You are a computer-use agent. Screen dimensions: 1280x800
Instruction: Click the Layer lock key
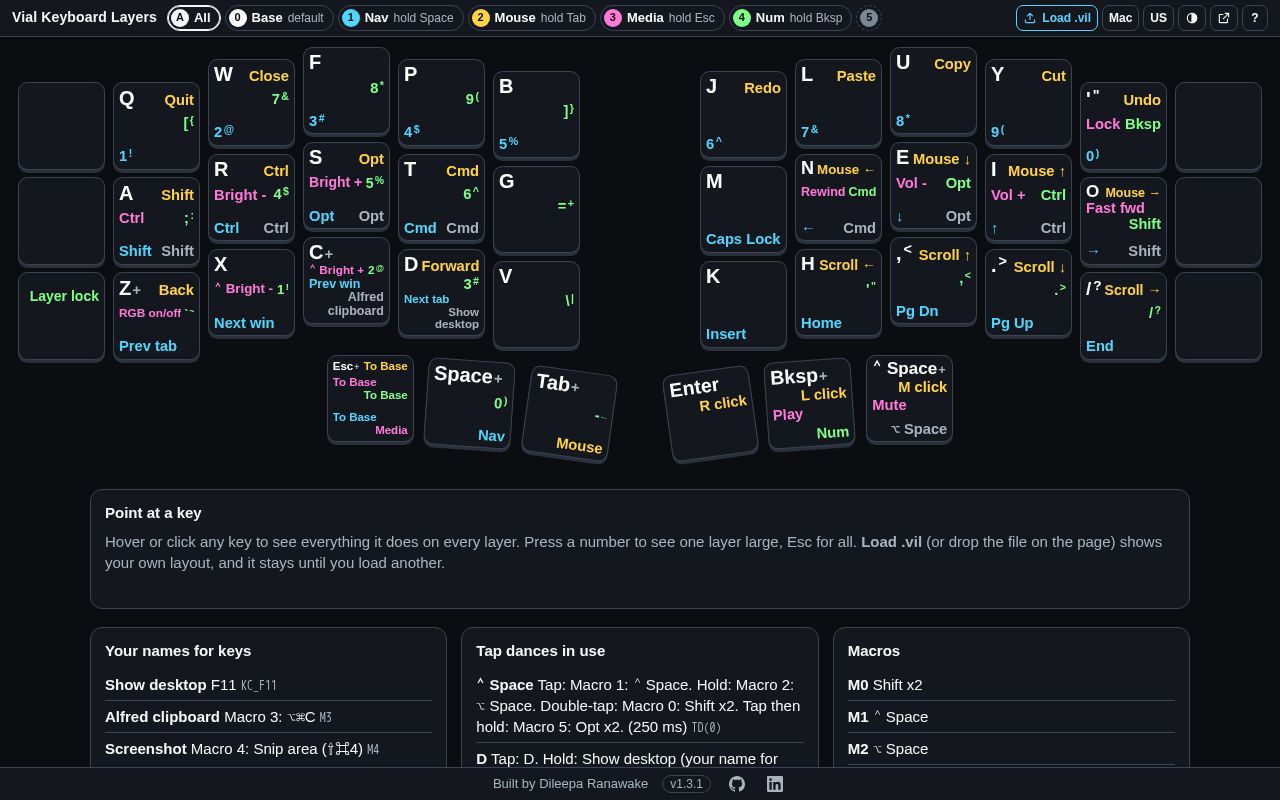[61, 316]
